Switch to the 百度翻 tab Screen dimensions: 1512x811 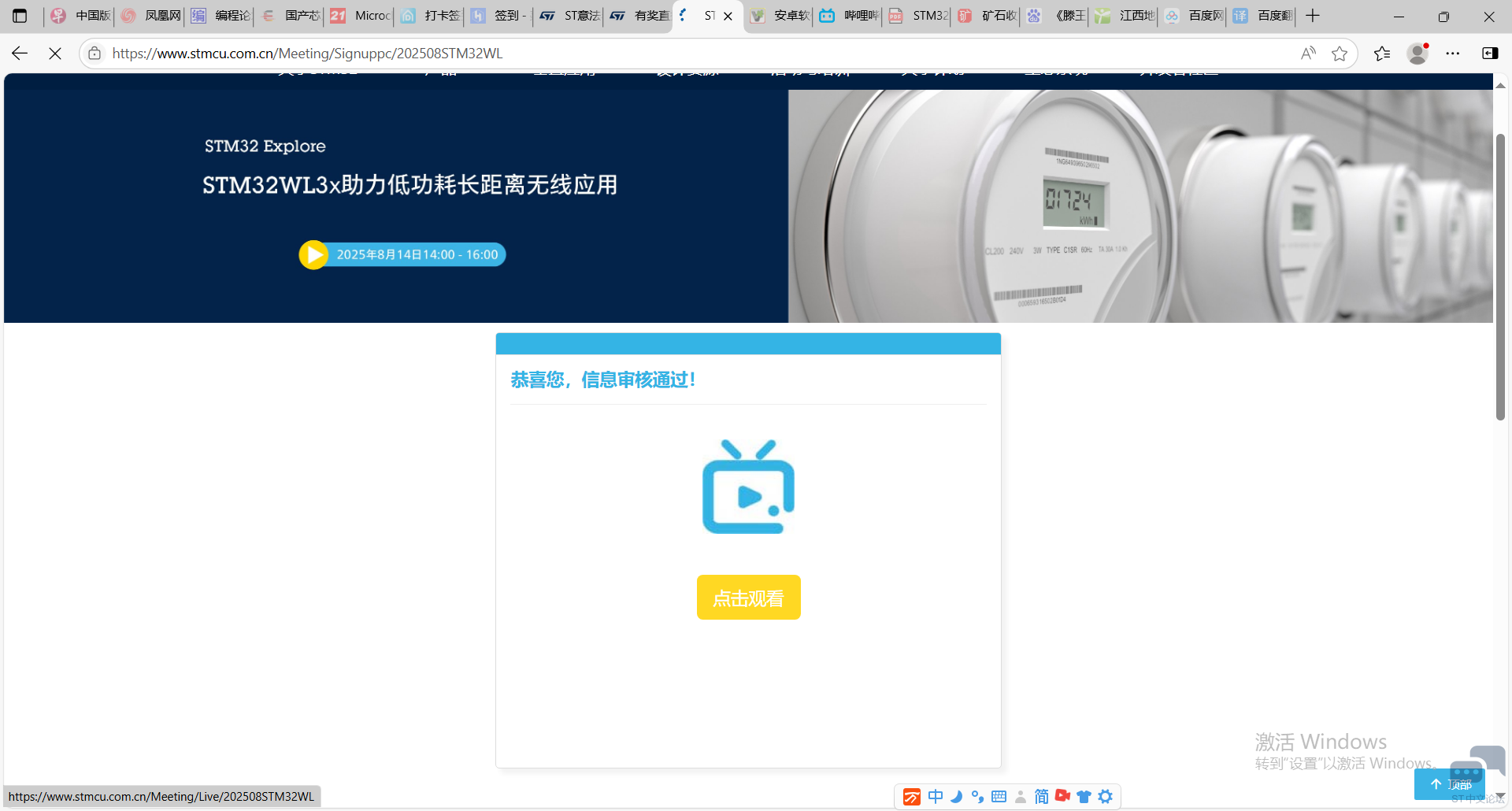[1262, 16]
